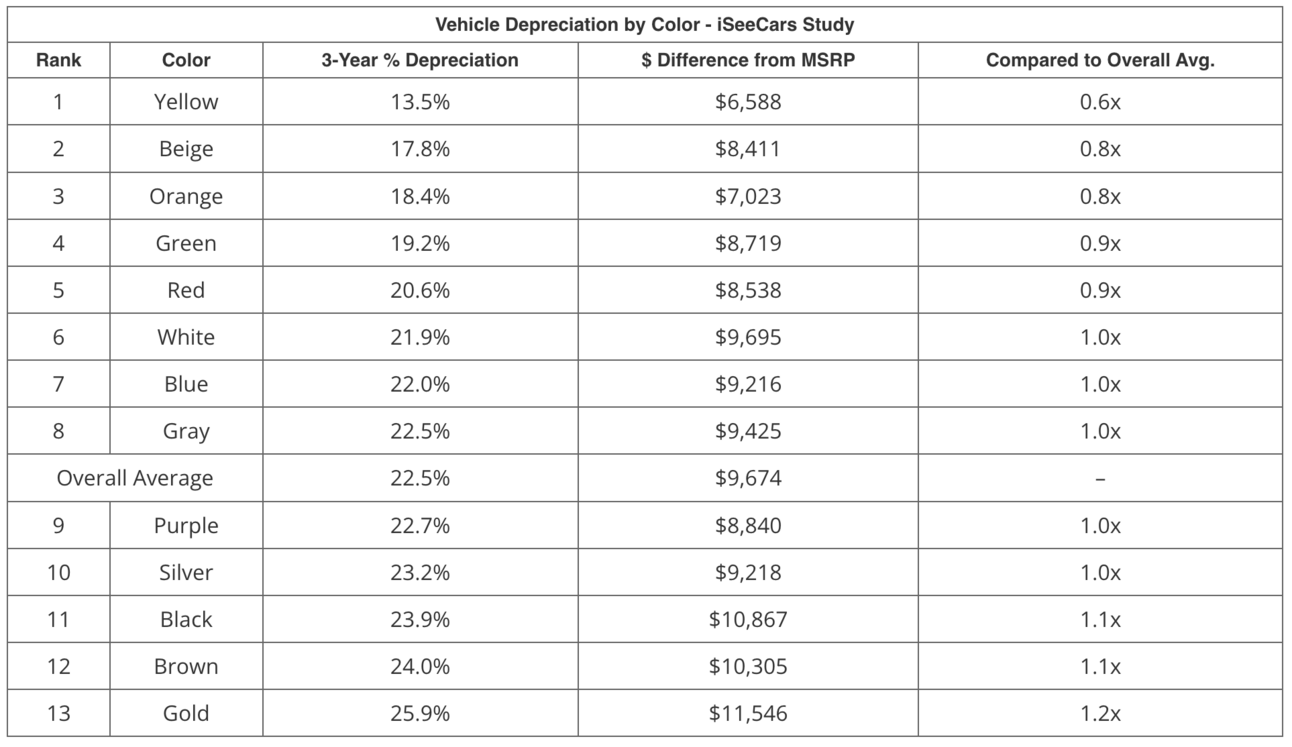This screenshot has width=1292, height=747.
Task: Select the 'Rank' column header
Action: tap(58, 60)
